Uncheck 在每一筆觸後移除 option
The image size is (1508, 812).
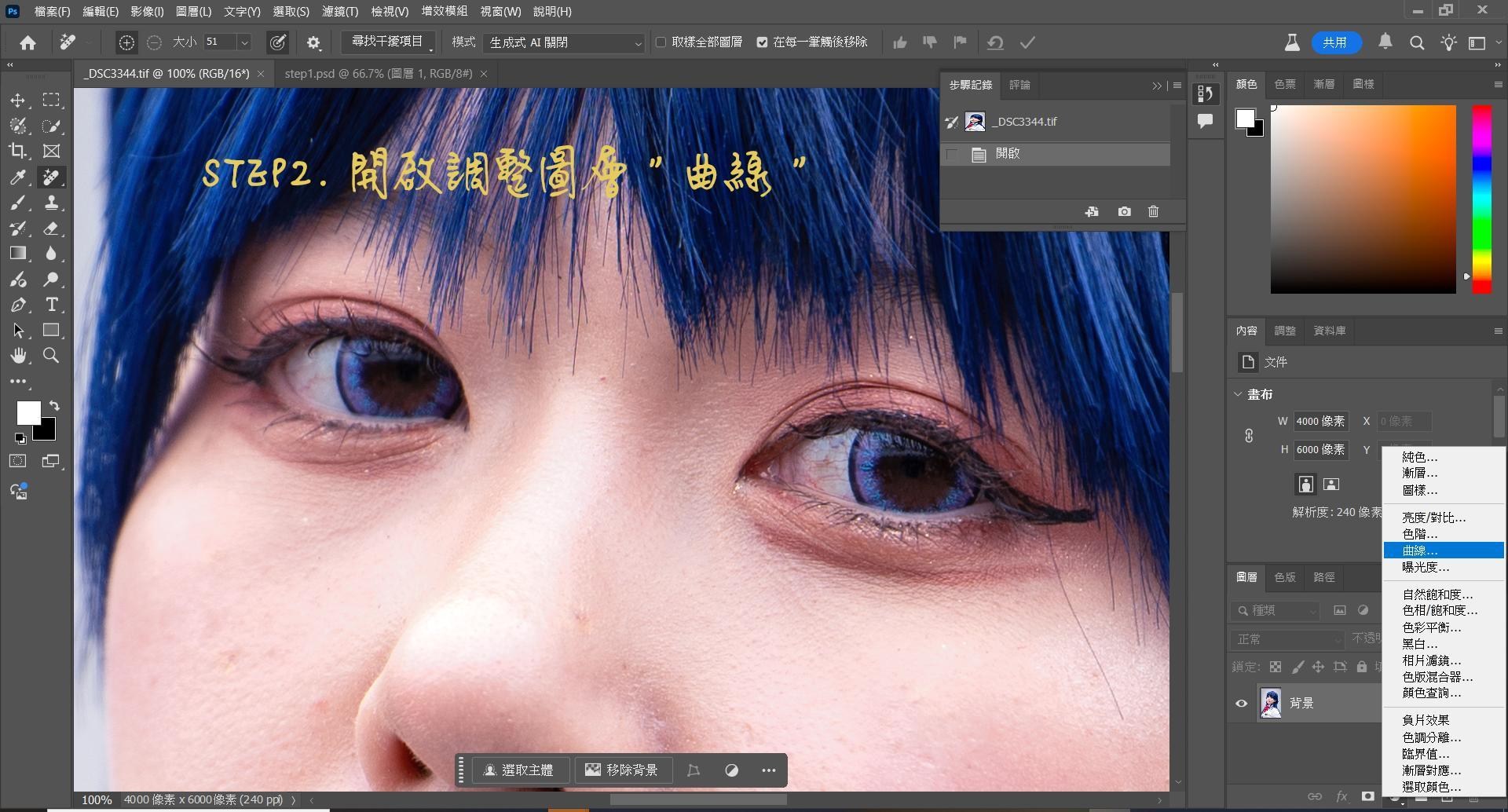pos(762,42)
